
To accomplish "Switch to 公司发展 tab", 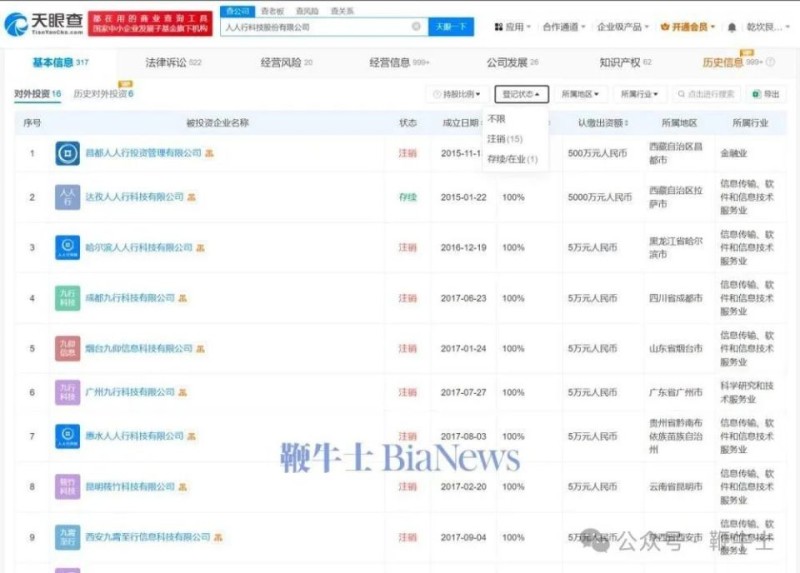I will pyautogui.click(x=512, y=62).
